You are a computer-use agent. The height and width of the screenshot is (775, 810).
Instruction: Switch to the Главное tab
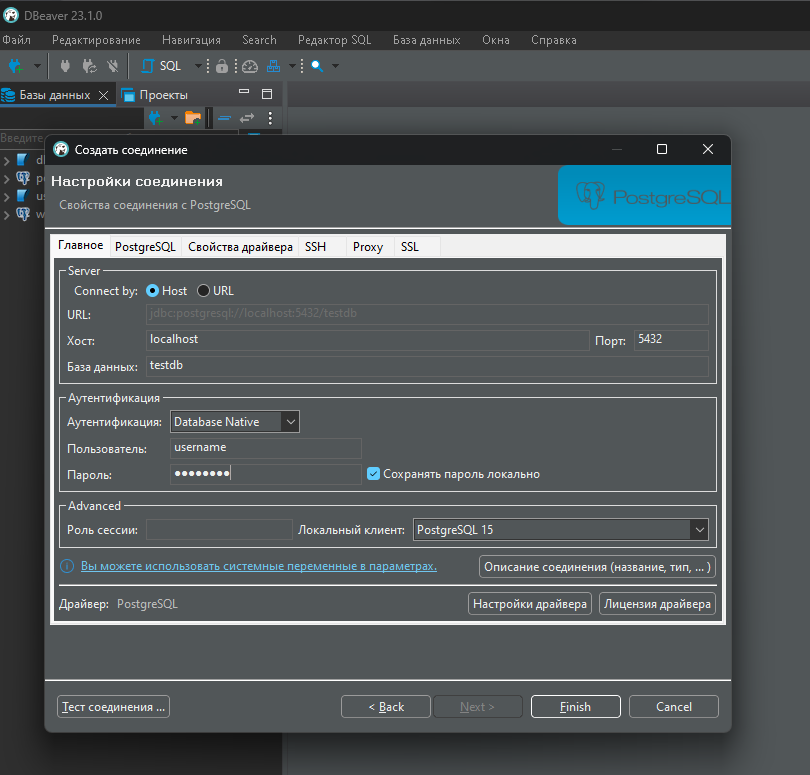81,245
